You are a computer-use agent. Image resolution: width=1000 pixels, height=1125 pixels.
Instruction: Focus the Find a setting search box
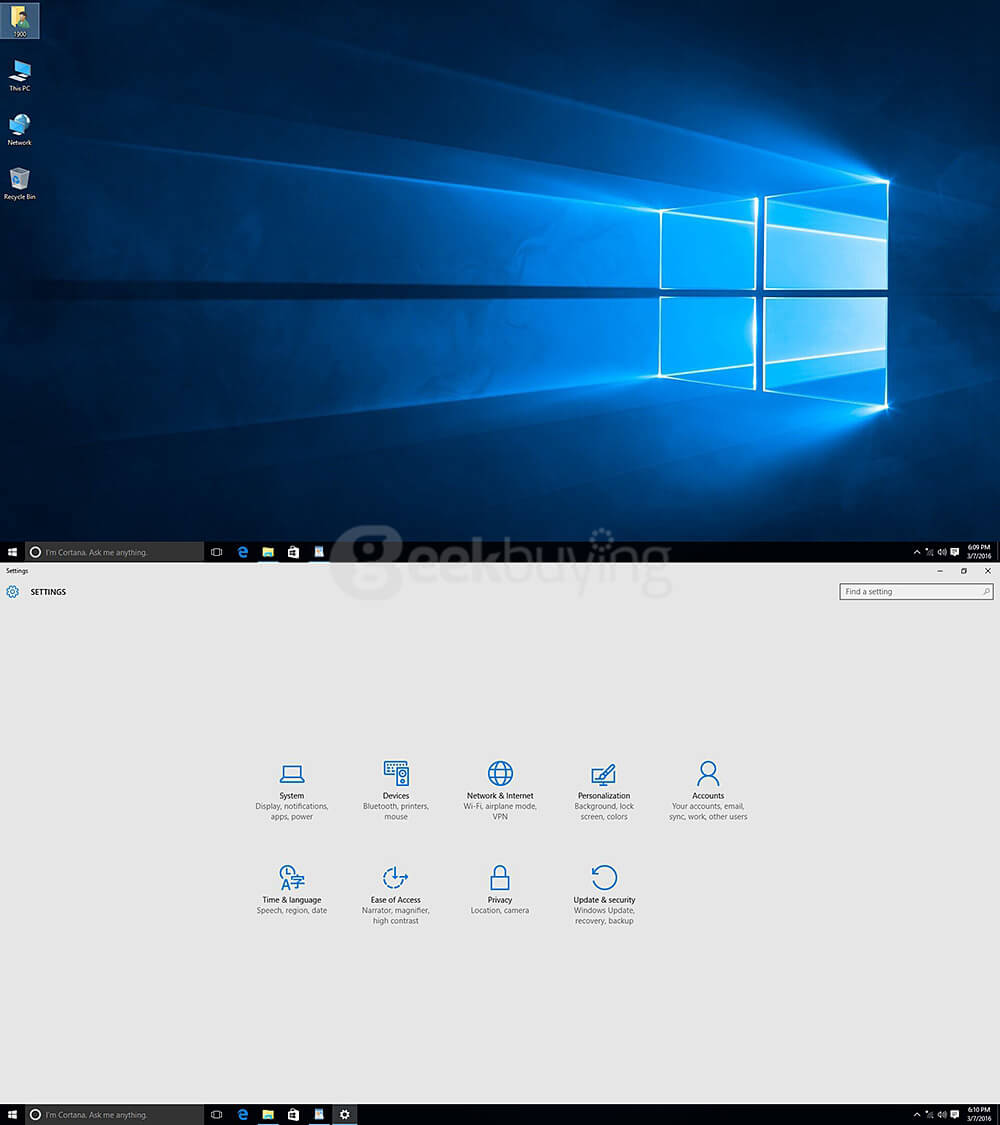916,591
